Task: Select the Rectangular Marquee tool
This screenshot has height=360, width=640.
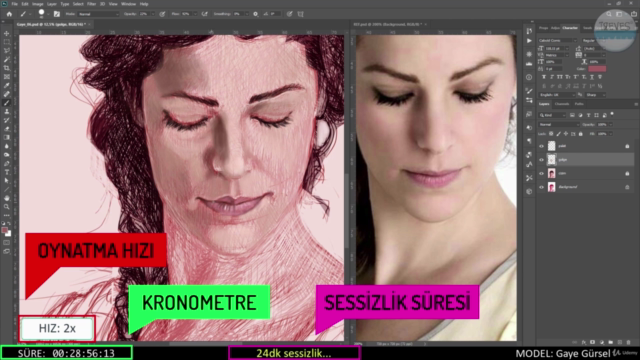Action: click(7, 42)
